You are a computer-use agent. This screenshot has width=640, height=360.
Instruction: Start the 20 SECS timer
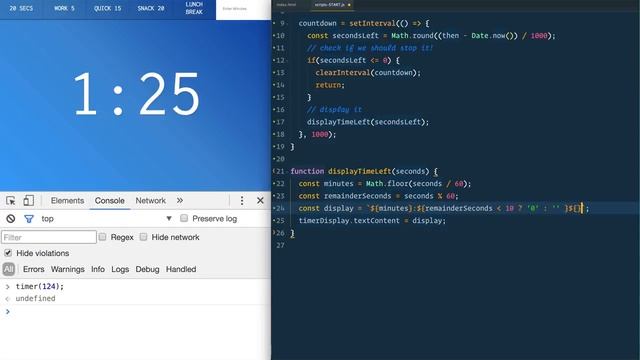(x=21, y=8)
